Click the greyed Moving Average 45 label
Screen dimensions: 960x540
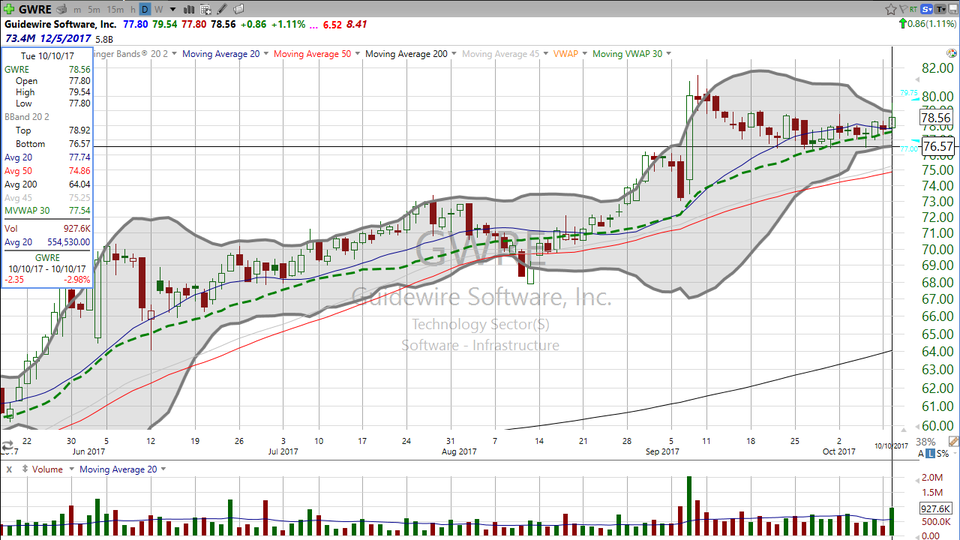[501, 54]
